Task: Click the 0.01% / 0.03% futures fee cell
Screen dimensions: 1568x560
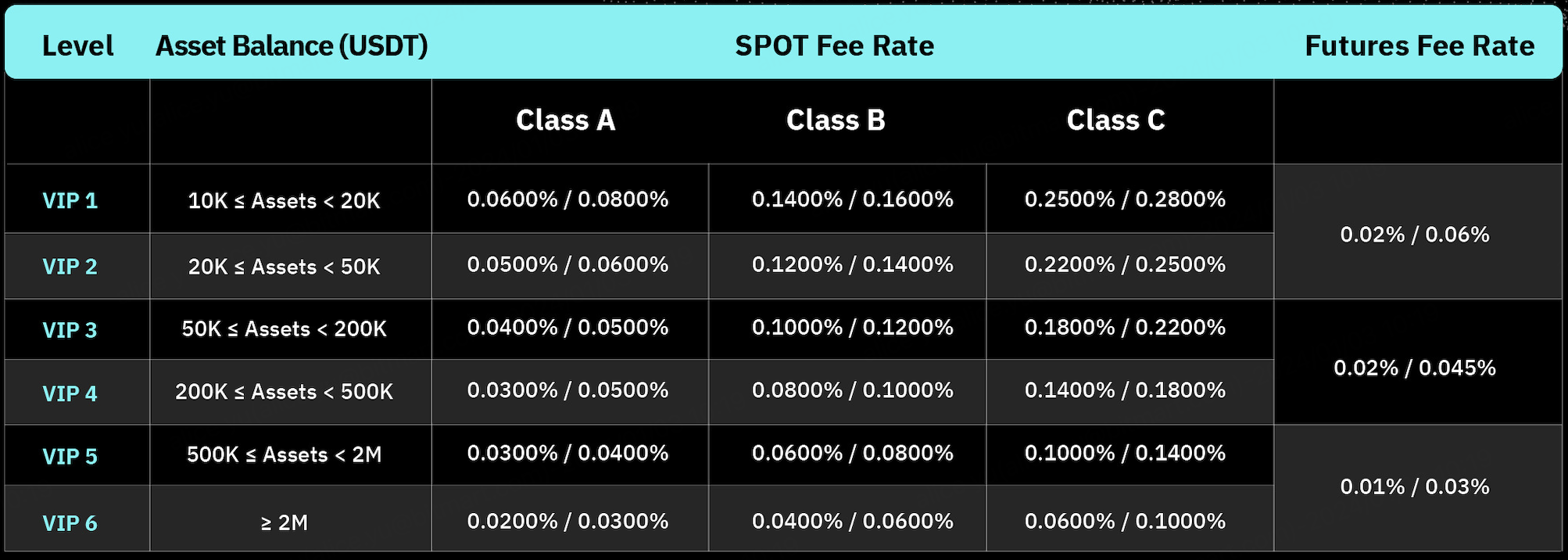Action: tap(1415, 486)
